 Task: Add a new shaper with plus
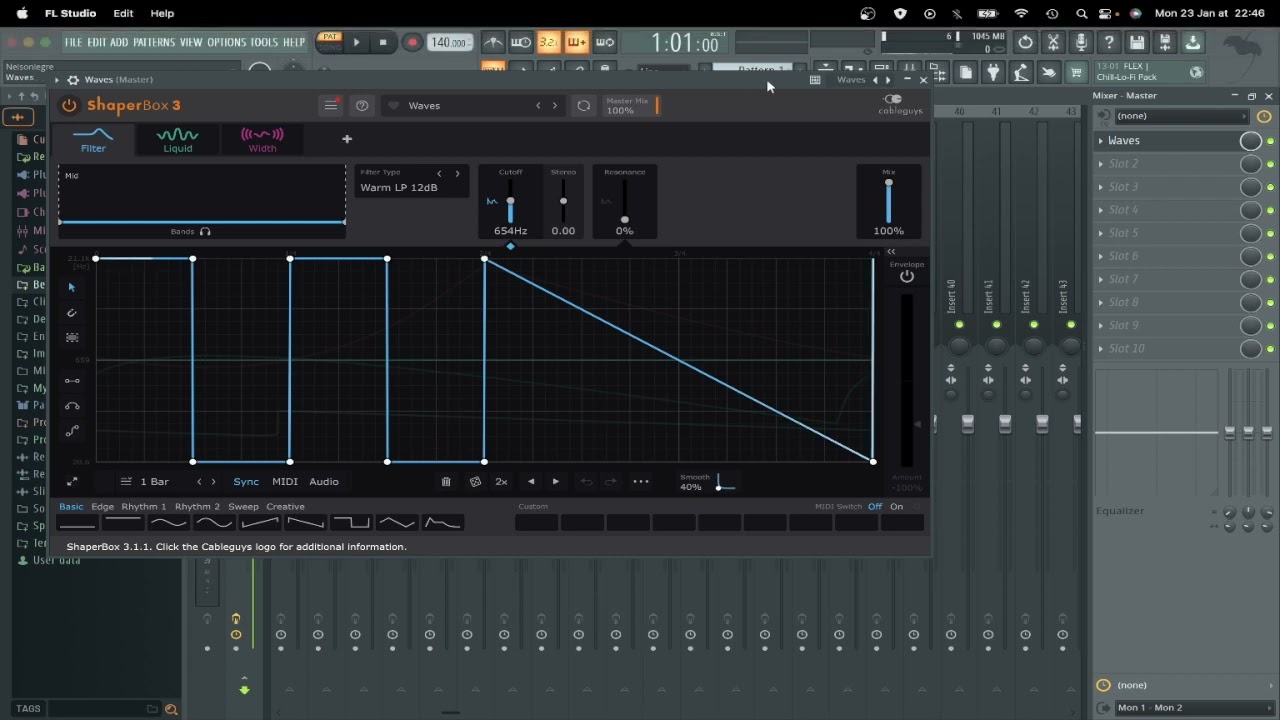(x=347, y=139)
